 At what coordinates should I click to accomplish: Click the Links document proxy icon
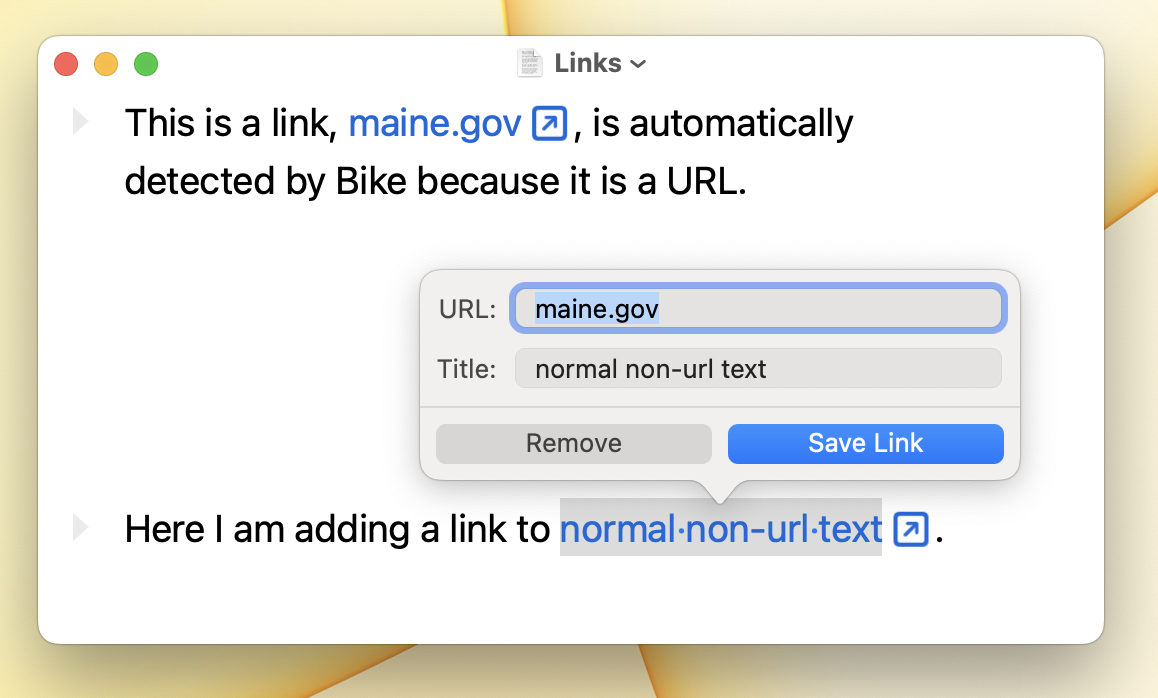click(x=530, y=63)
